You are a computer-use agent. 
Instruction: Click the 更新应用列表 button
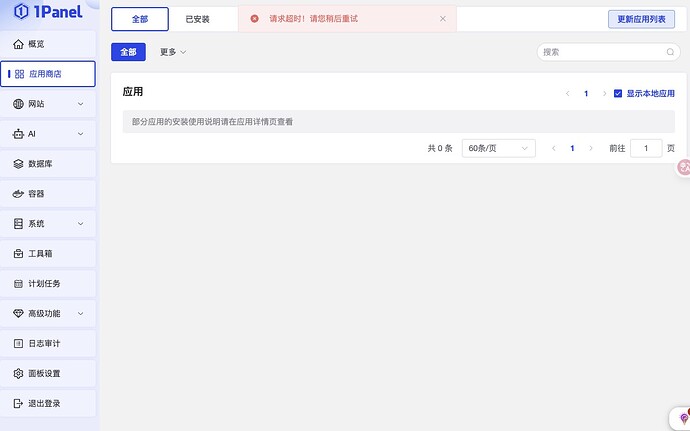point(641,19)
